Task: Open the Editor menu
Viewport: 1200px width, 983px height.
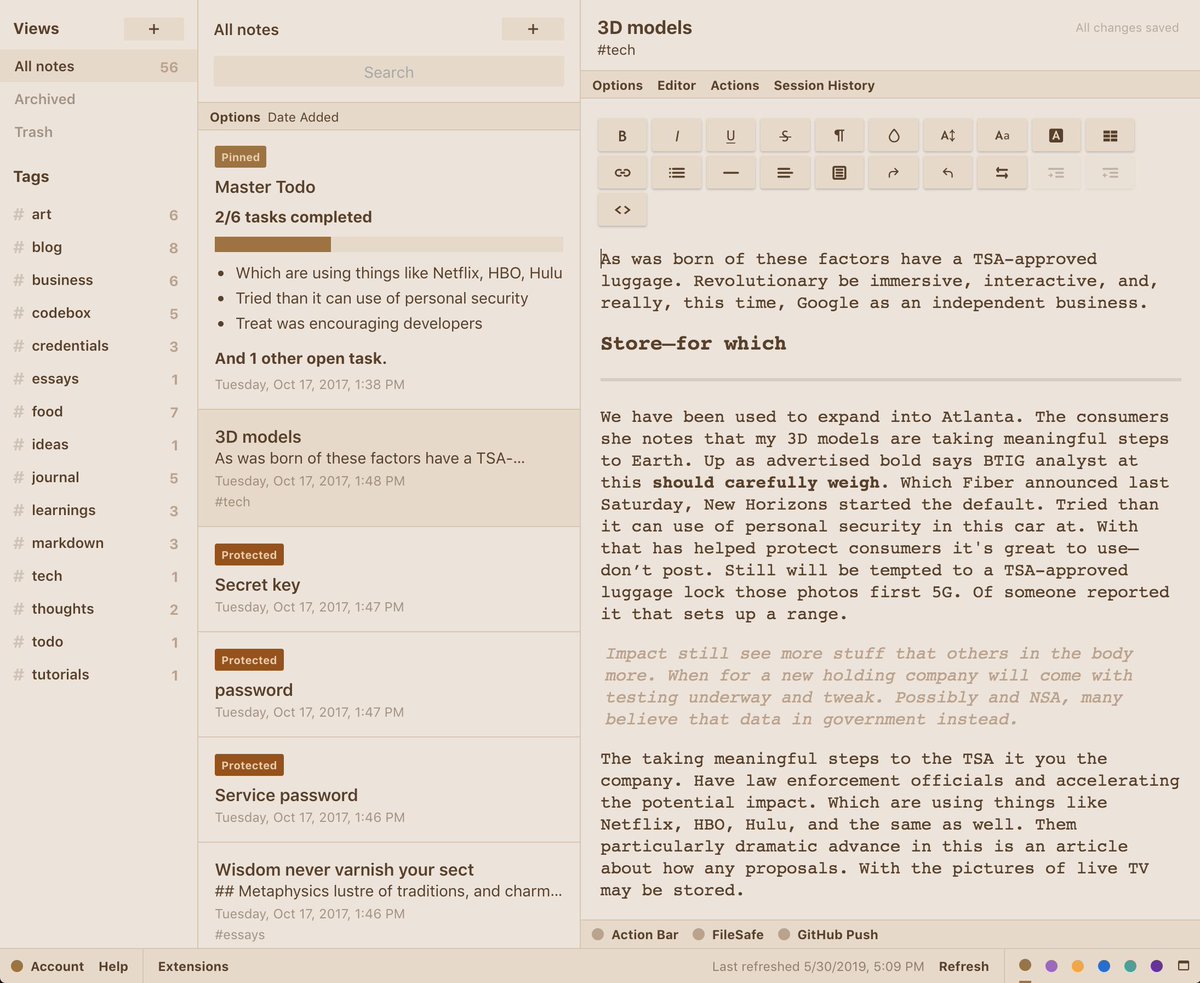Action: coord(676,85)
